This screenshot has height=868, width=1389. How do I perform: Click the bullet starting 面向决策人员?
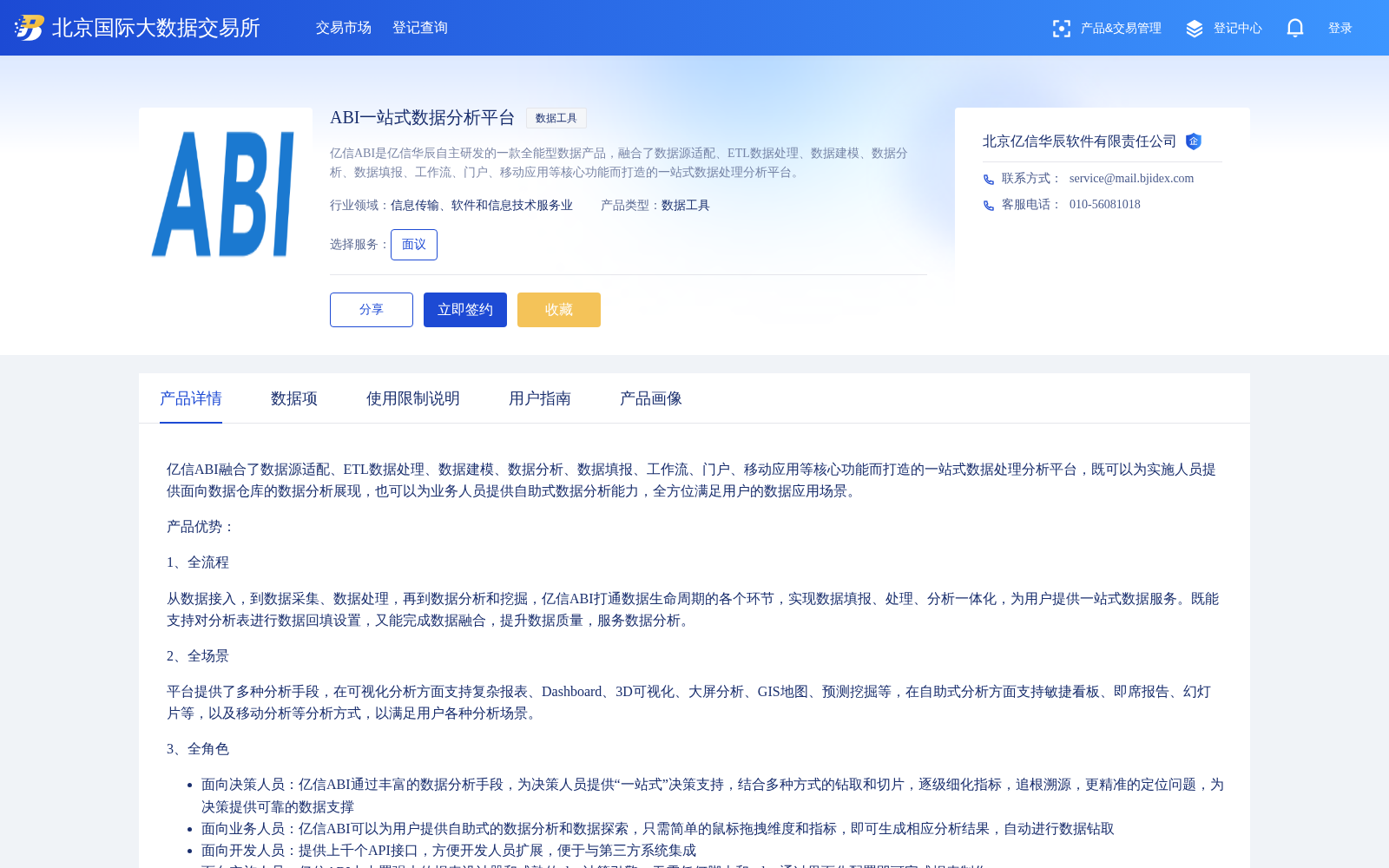(713, 796)
